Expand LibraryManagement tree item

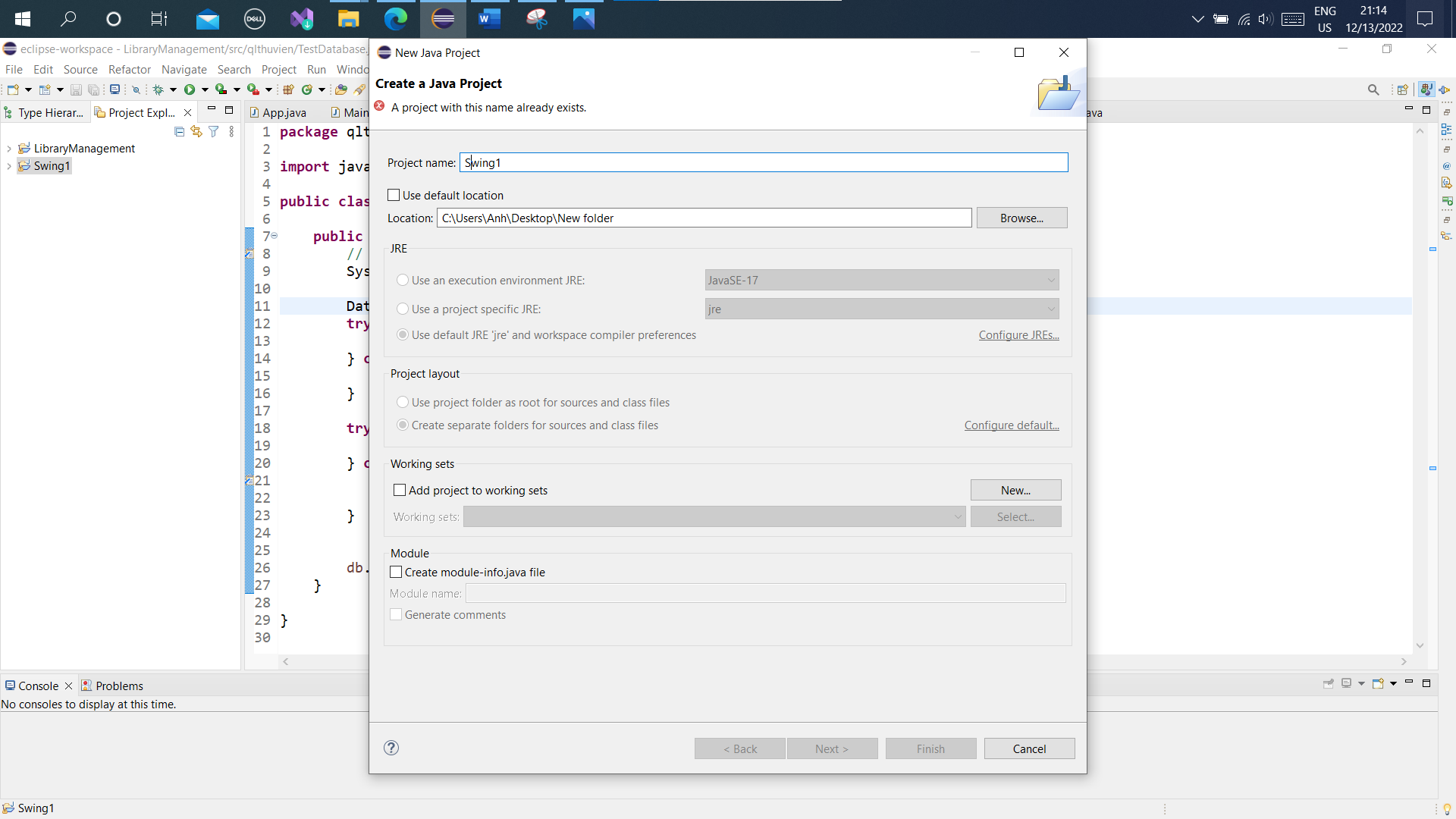point(9,148)
